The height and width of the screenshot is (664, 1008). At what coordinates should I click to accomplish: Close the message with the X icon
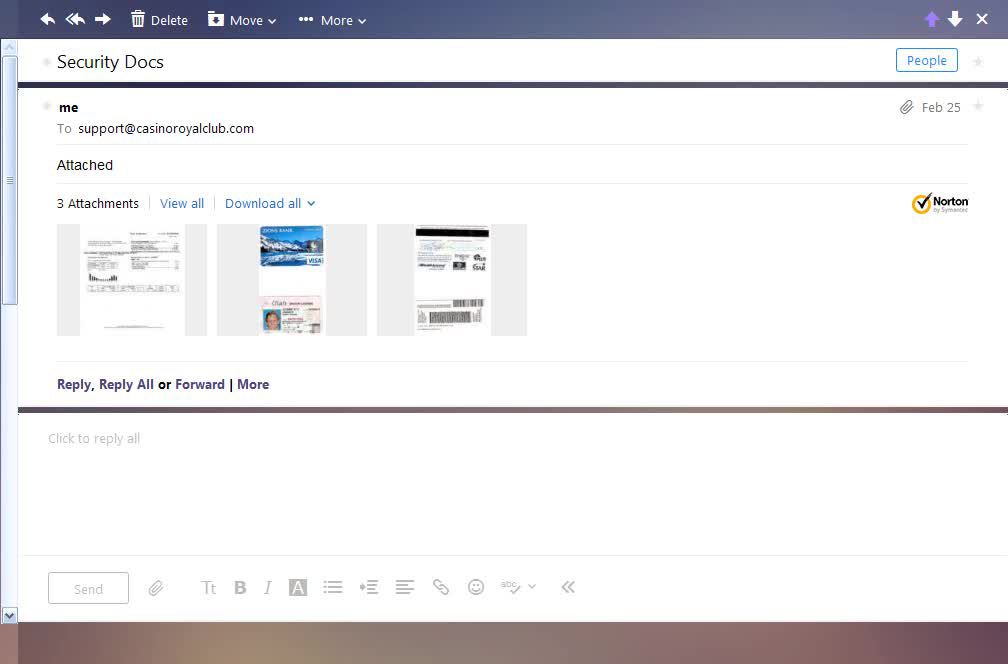pyautogui.click(x=982, y=19)
